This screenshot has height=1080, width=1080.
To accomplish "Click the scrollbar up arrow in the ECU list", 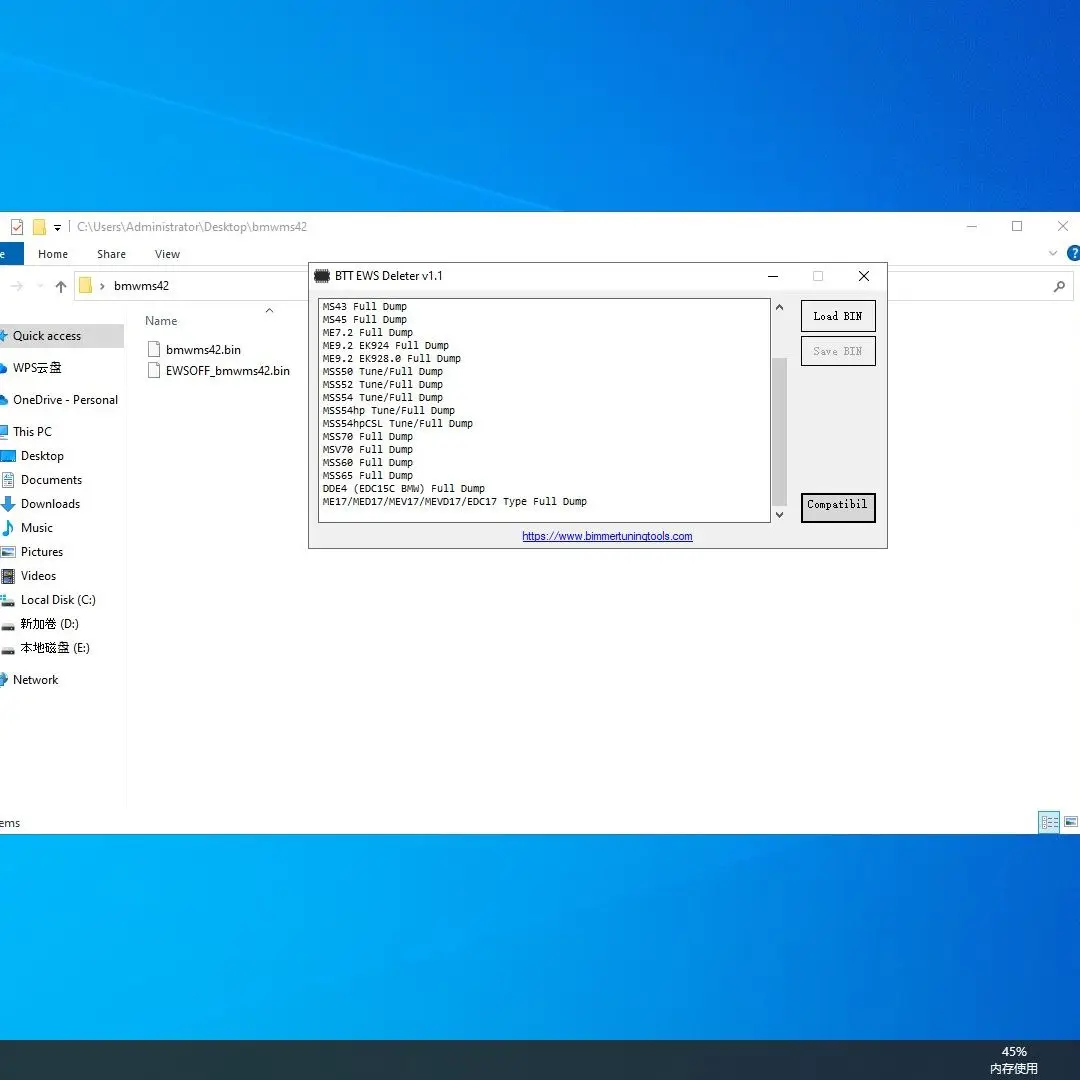I will pyautogui.click(x=780, y=307).
